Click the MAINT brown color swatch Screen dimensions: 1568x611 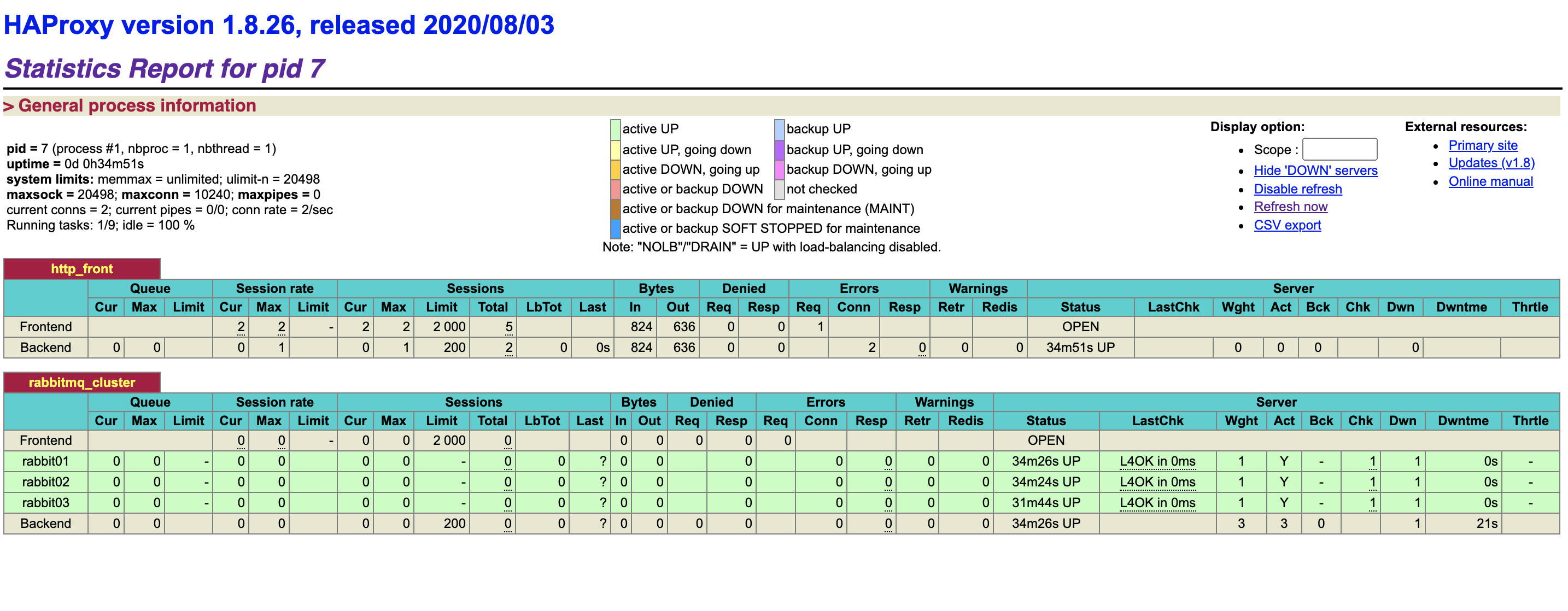(616, 209)
